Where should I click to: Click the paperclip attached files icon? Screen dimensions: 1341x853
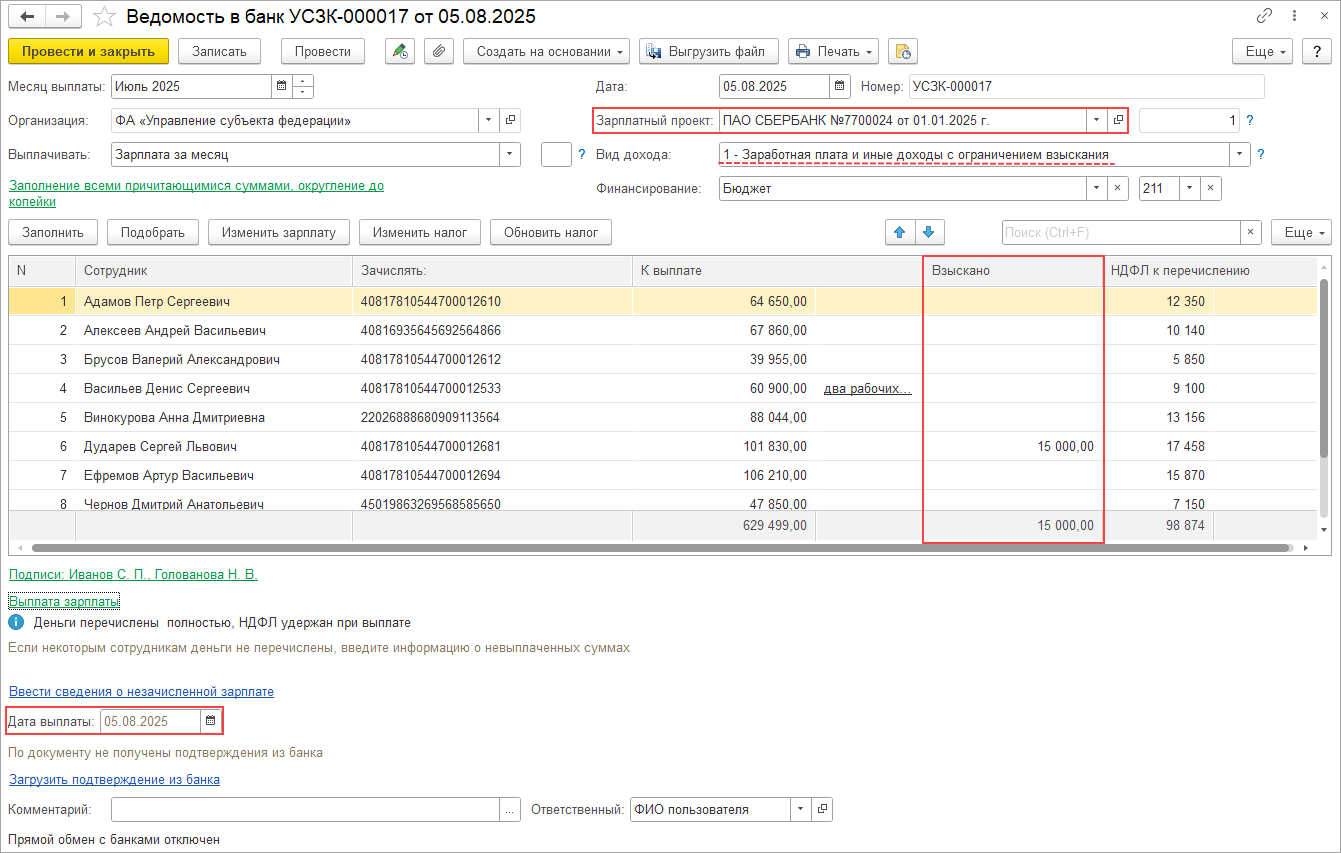click(439, 51)
